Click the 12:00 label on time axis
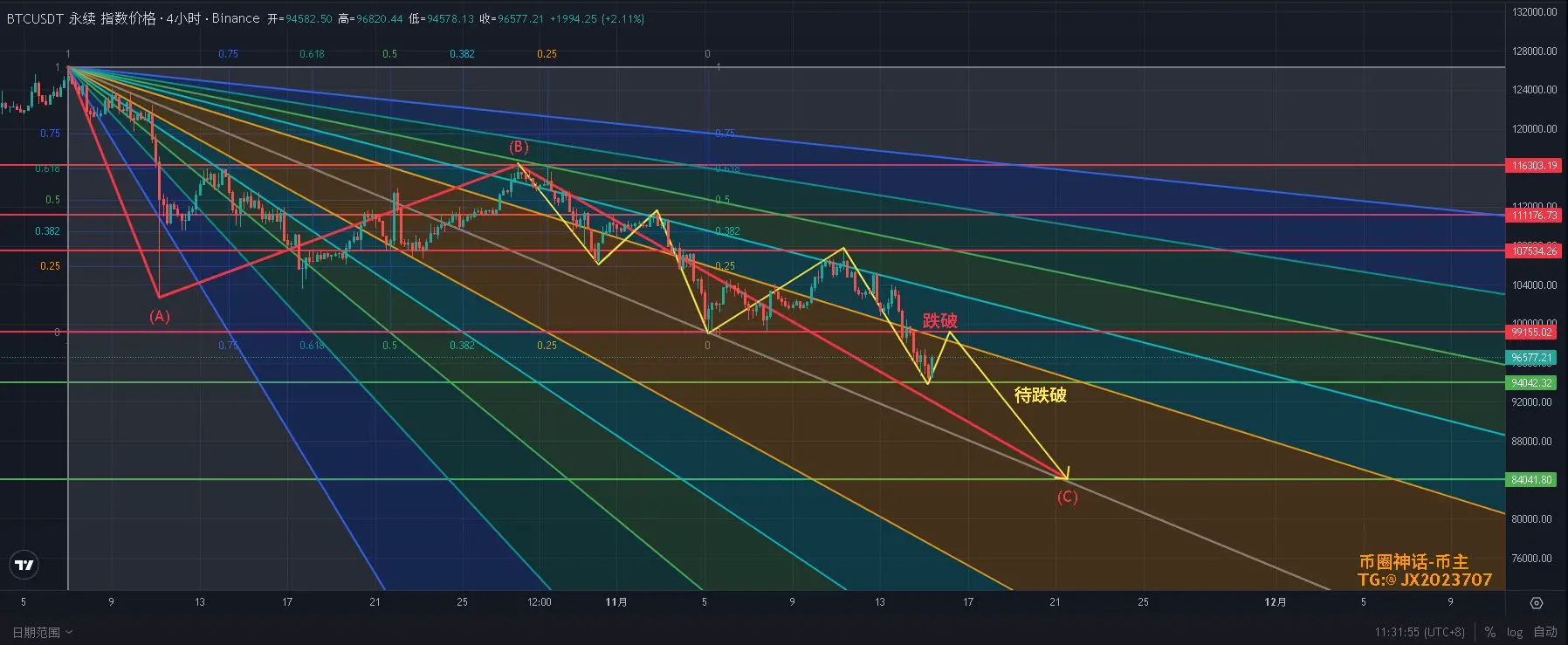This screenshot has width=1568, height=645. click(x=540, y=602)
